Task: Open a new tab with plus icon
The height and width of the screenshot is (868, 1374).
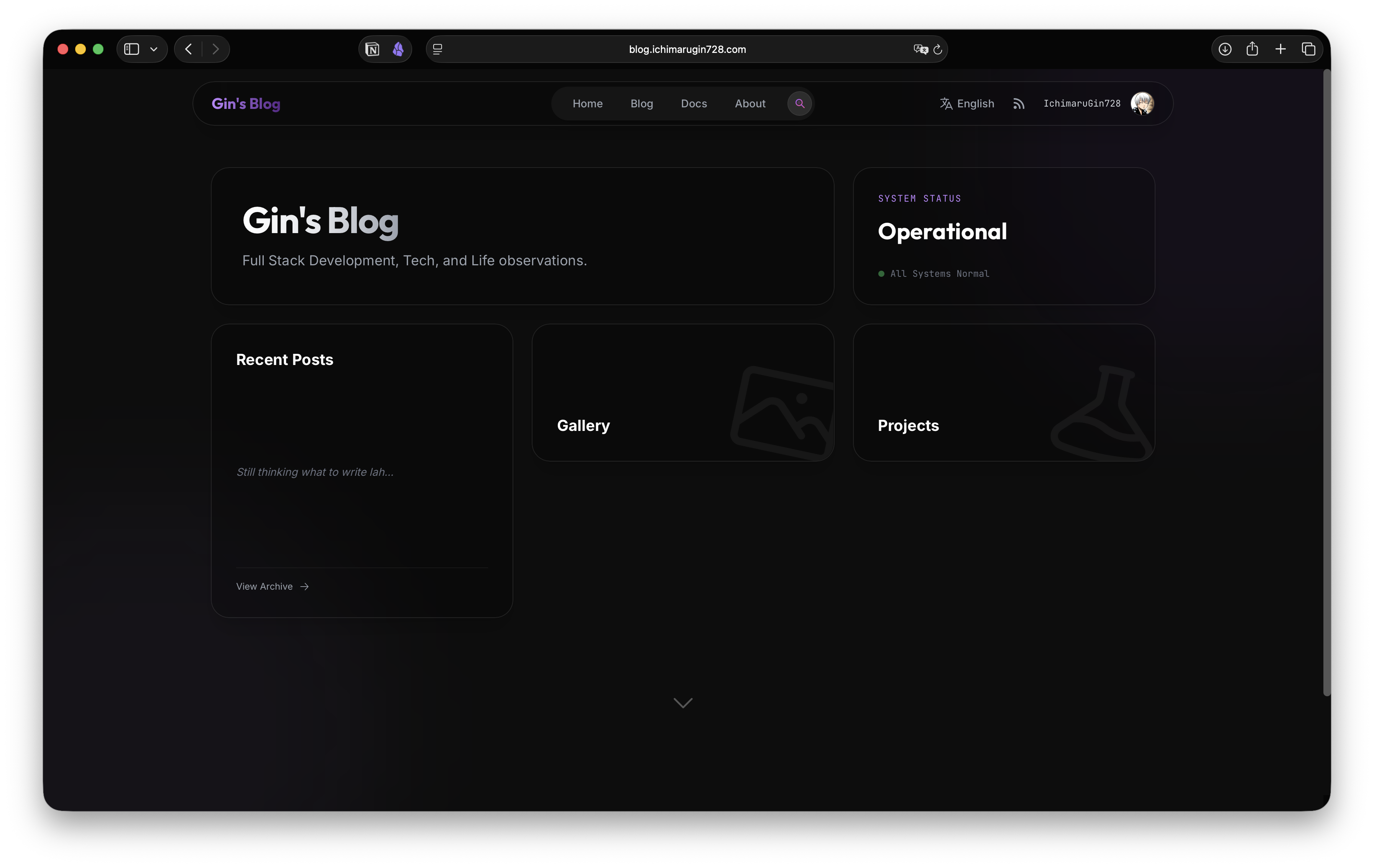Action: pos(1280,49)
